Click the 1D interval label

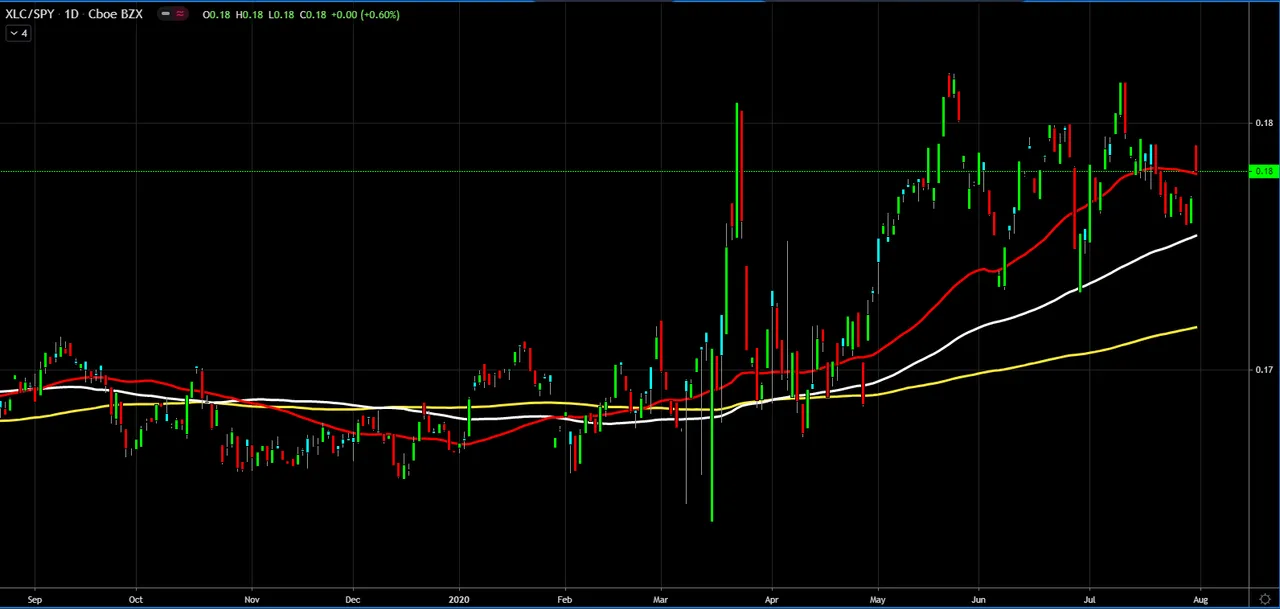point(72,14)
